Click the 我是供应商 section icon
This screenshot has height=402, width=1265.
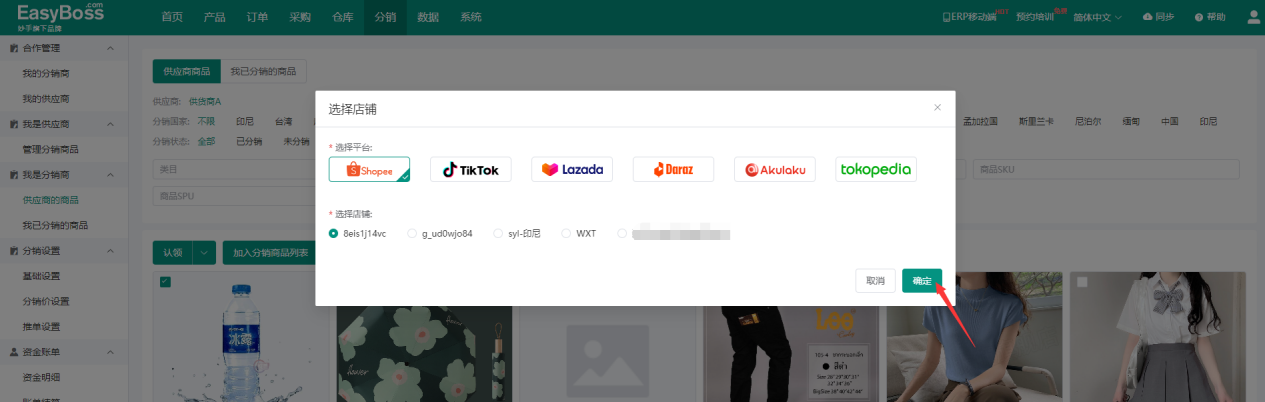click(13, 124)
